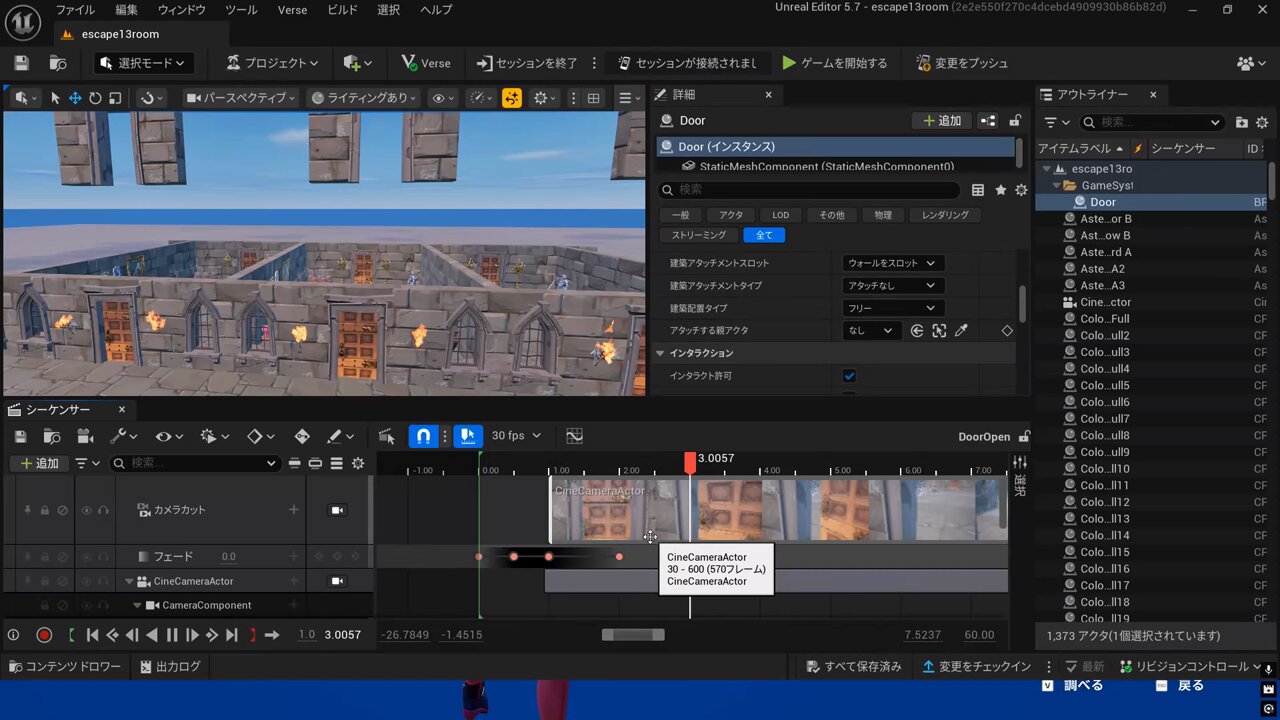Click the 変更をプッシュ button
Viewport: 1280px width, 720px height.
pyautogui.click(x=962, y=63)
